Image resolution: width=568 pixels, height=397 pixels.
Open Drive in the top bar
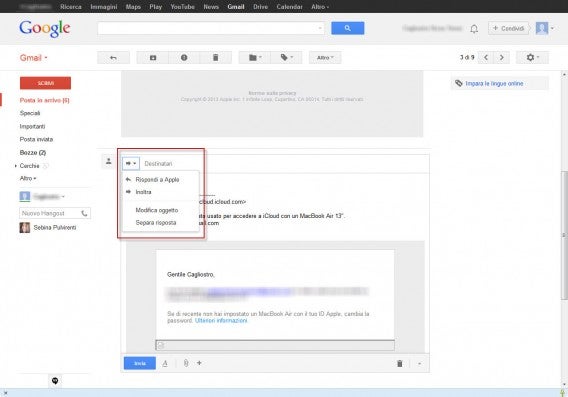tap(260, 7)
